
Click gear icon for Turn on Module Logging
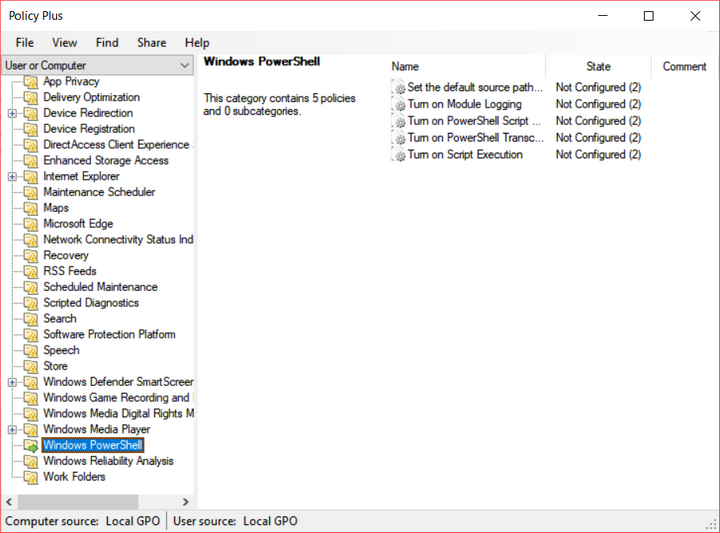399,105
